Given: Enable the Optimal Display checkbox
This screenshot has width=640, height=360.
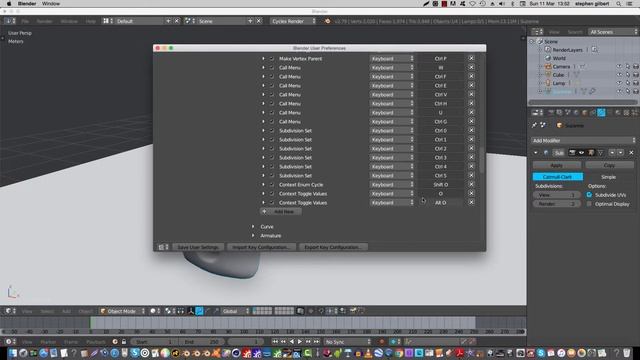Looking at the screenshot, I should 589,204.
